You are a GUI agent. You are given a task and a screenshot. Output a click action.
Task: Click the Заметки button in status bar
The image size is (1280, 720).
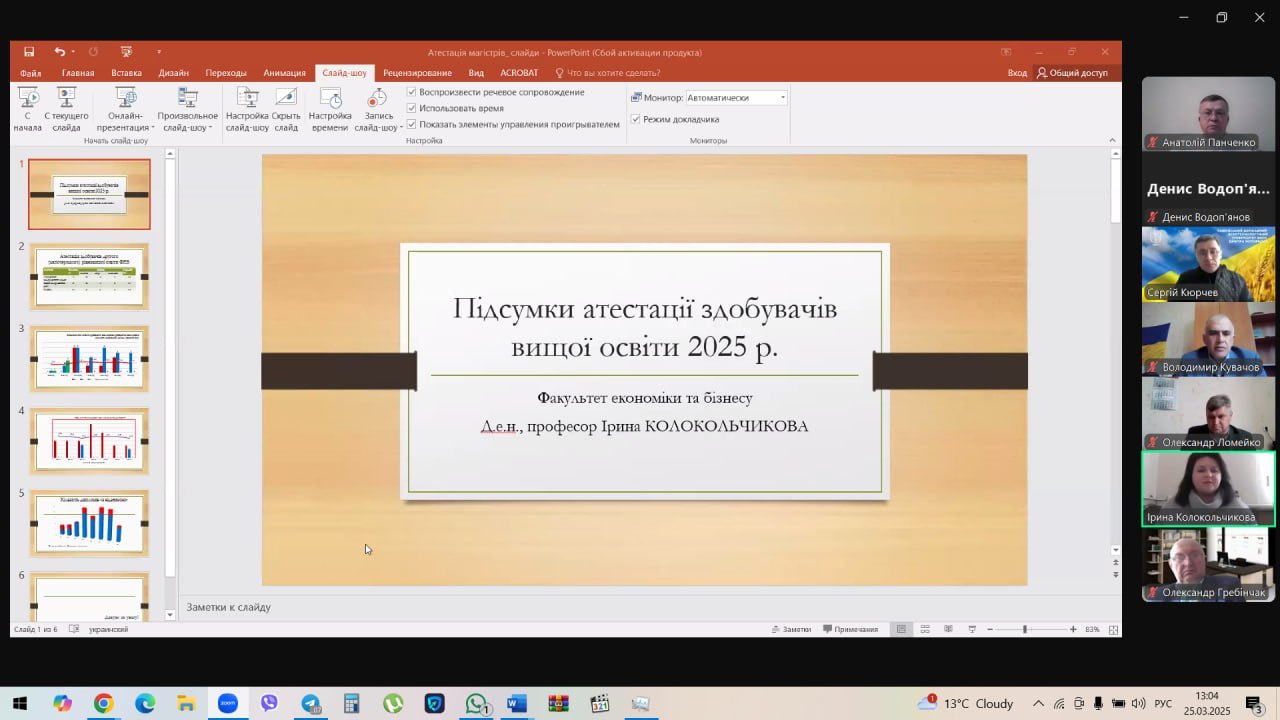click(790, 629)
